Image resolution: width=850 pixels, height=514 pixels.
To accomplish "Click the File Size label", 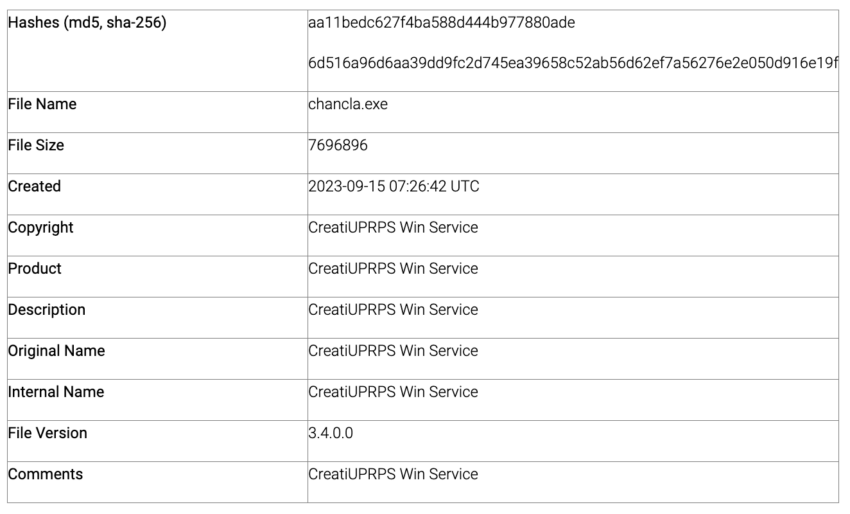I will 36,145.
